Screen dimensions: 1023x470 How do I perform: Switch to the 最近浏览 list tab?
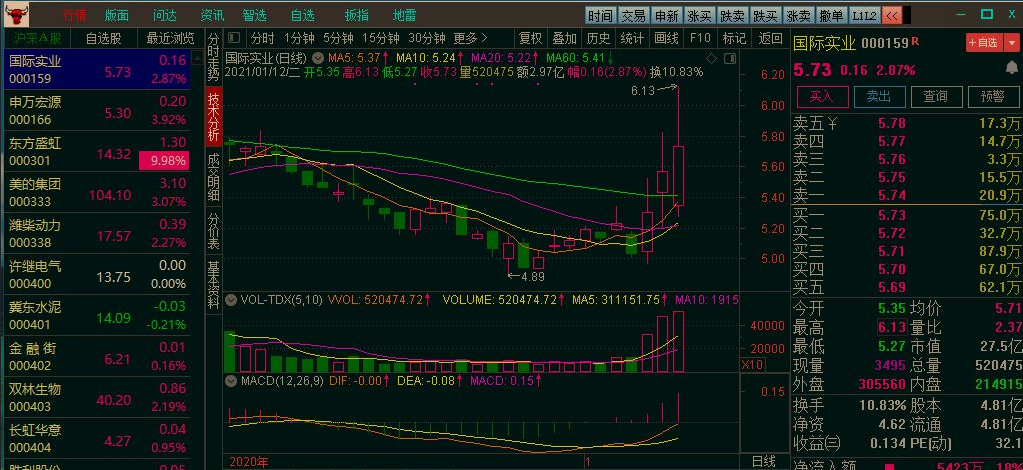tap(170, 38)
